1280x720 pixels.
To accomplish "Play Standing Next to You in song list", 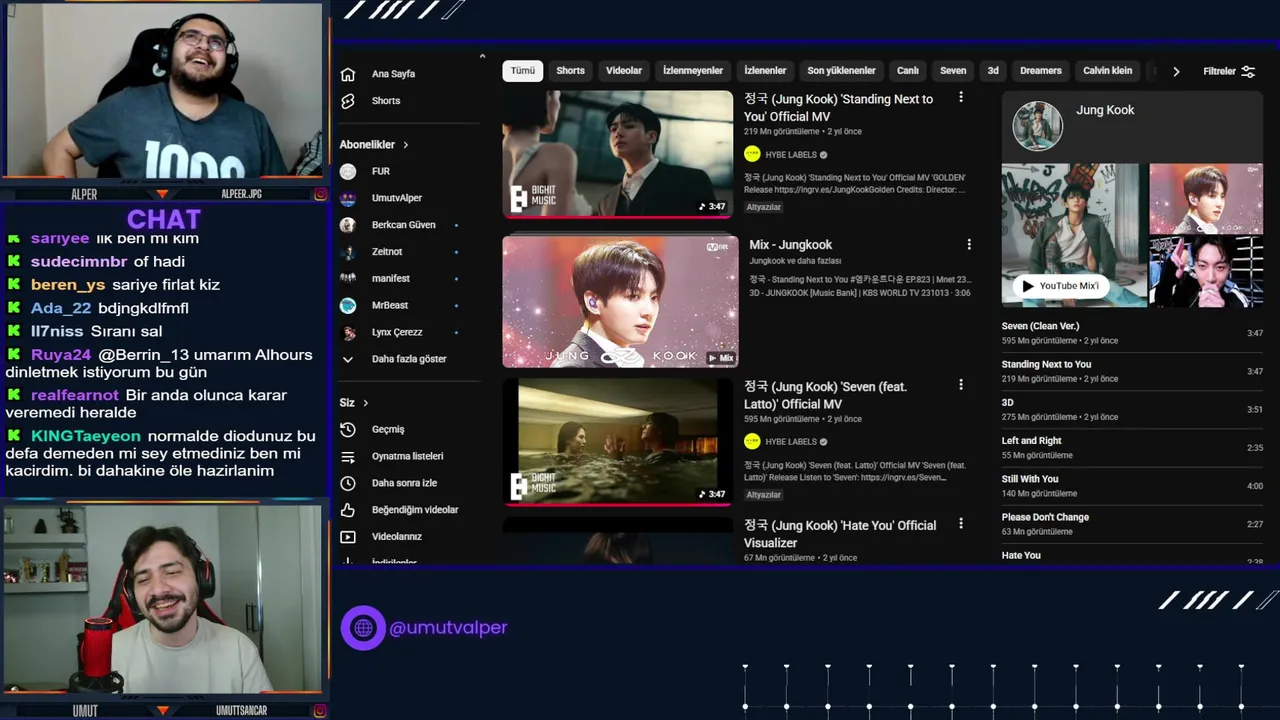I will tap(1132, 371).
